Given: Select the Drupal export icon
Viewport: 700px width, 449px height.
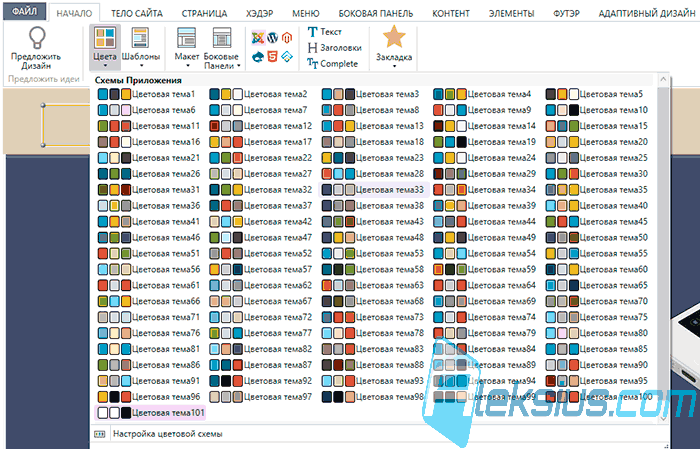Looking at the screenshot, I should point(258,57).
